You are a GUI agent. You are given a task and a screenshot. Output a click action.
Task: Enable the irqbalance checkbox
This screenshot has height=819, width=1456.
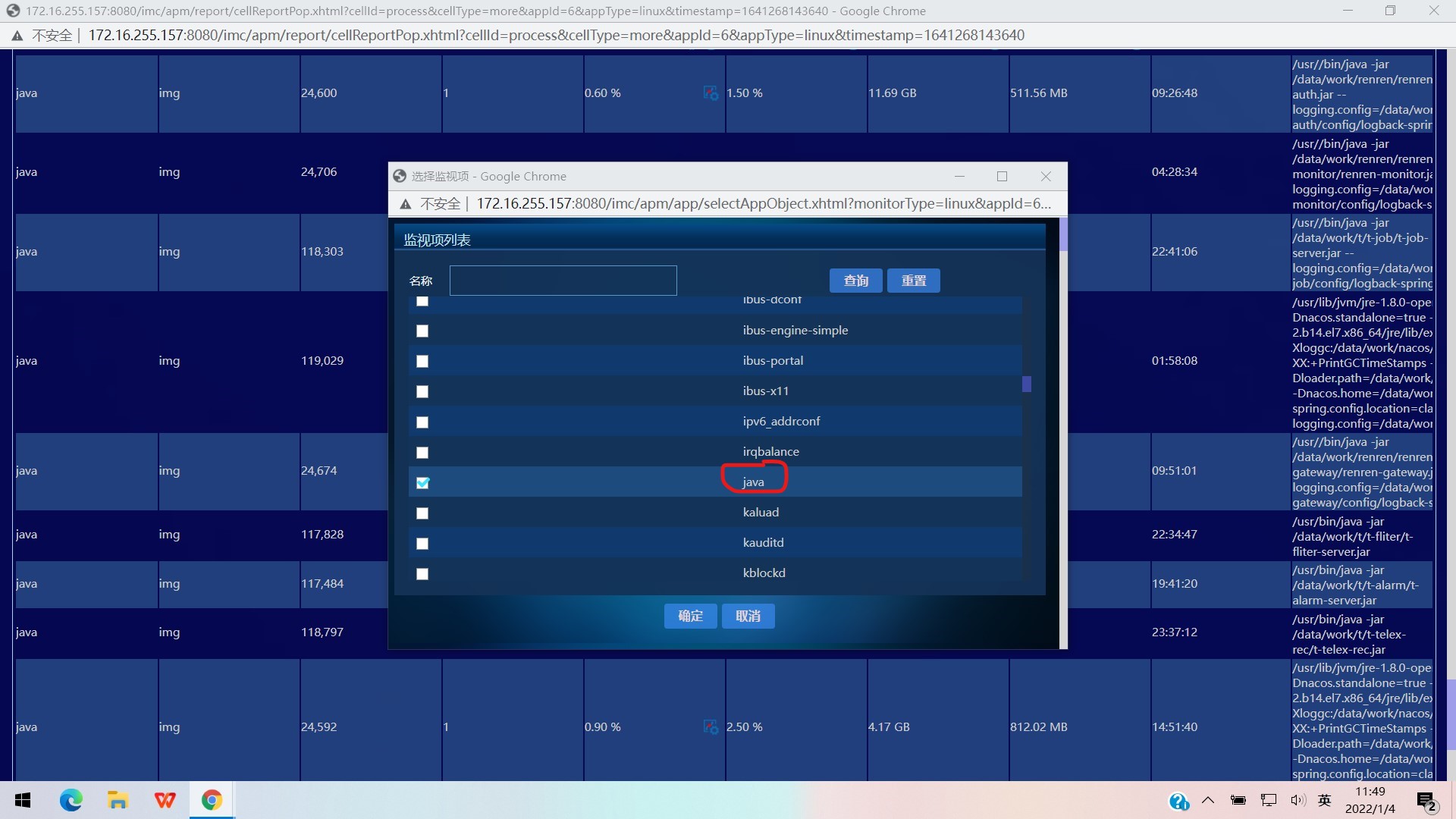coord(422,453)
